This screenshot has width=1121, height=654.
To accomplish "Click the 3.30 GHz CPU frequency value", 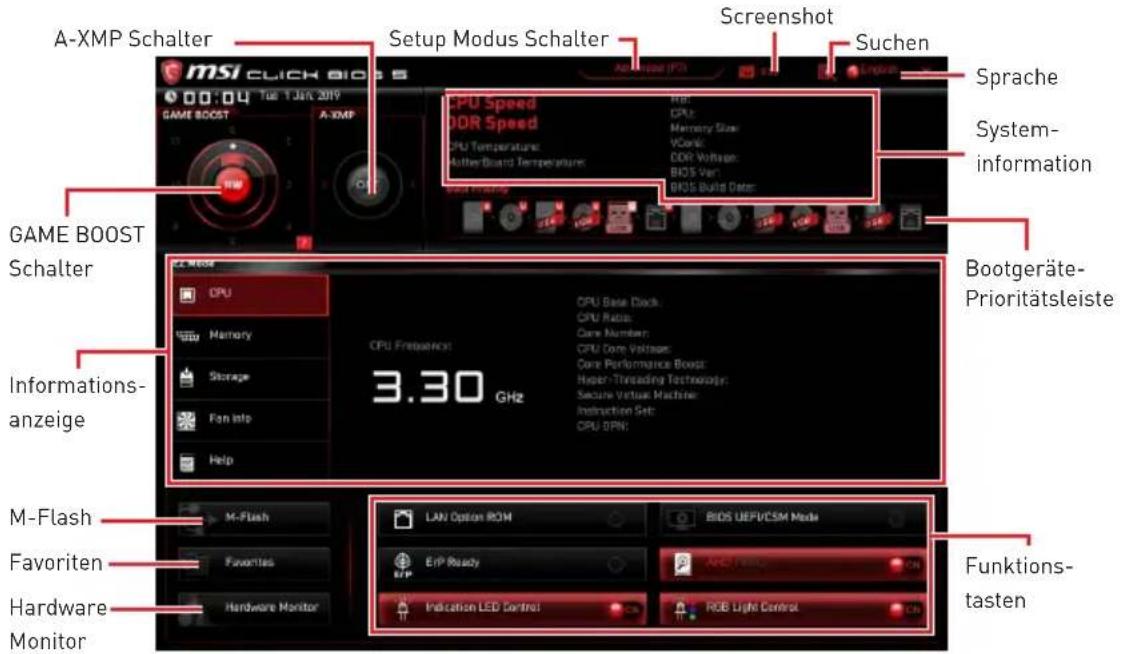I will 448,387.
